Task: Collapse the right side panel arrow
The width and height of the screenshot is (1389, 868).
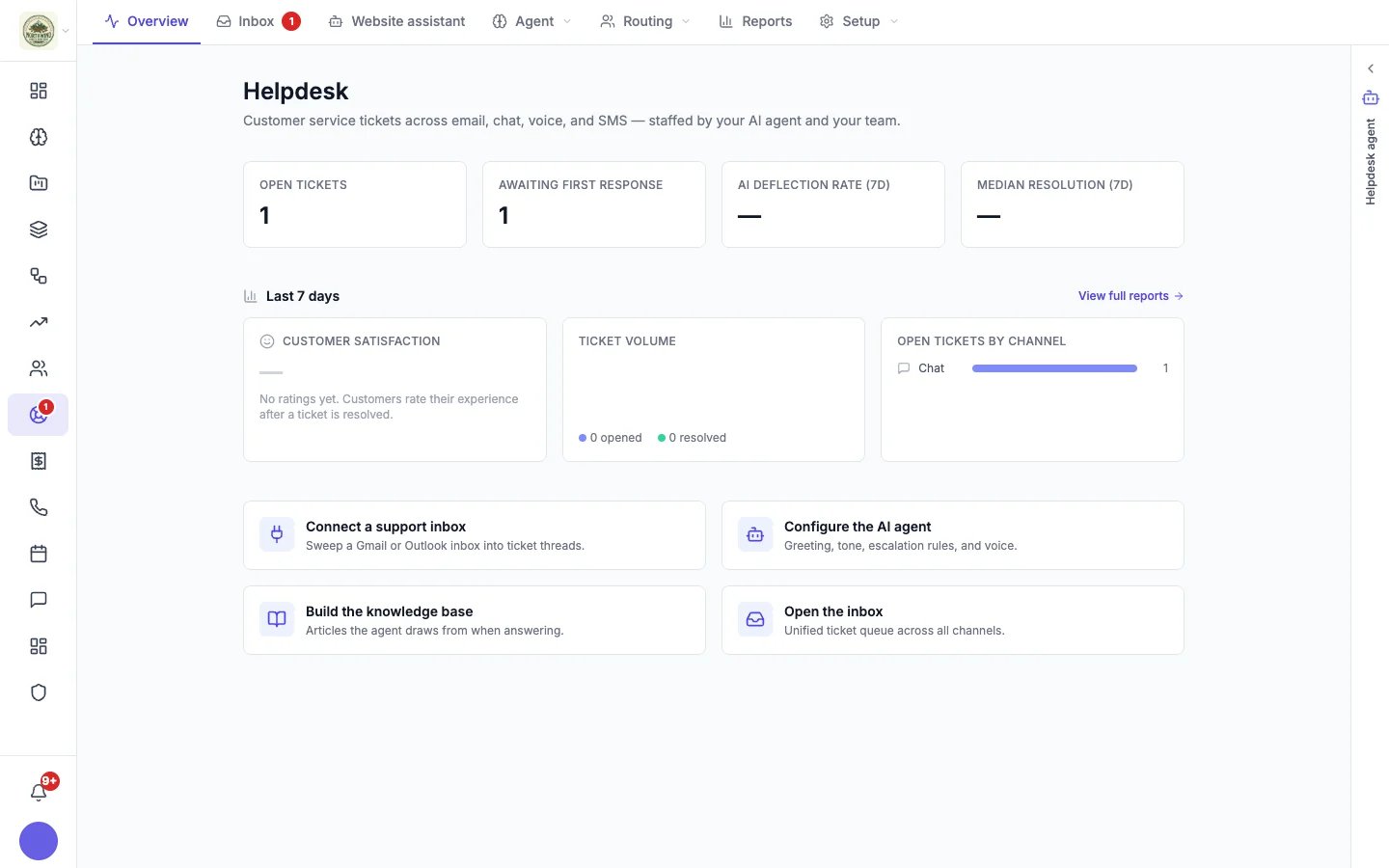Action: pos(1371,68)
